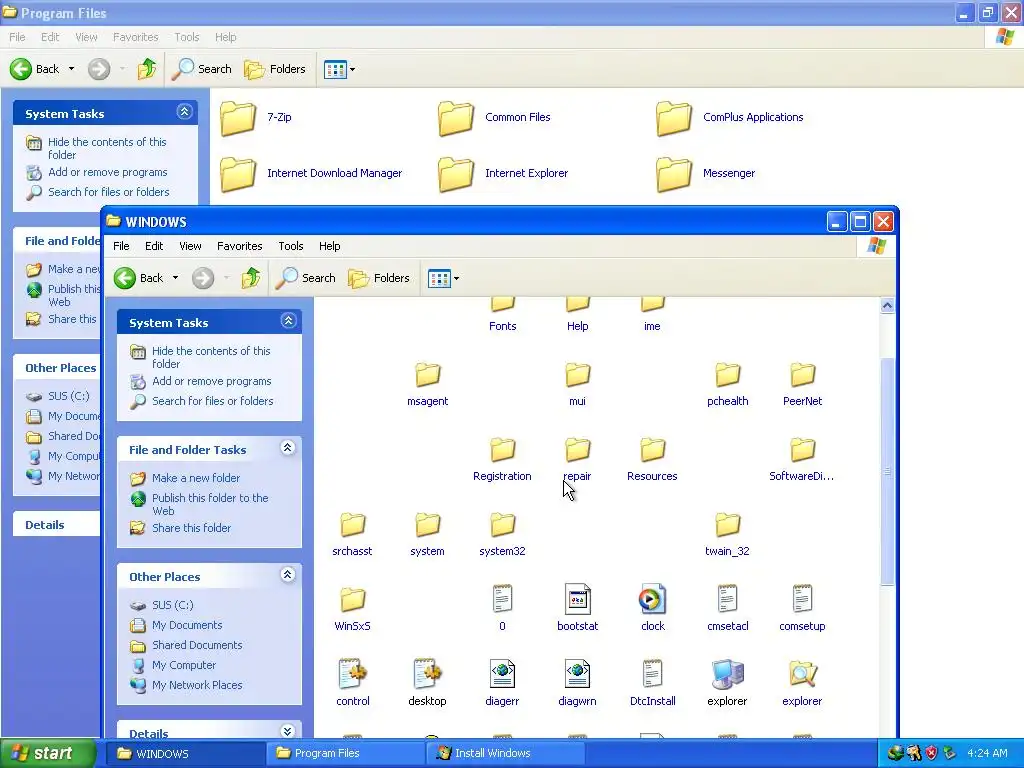Viewport: 1024px width, 768px height.
Task: Open Favorites menu in WINDOWS window
Action: point(240,246)
